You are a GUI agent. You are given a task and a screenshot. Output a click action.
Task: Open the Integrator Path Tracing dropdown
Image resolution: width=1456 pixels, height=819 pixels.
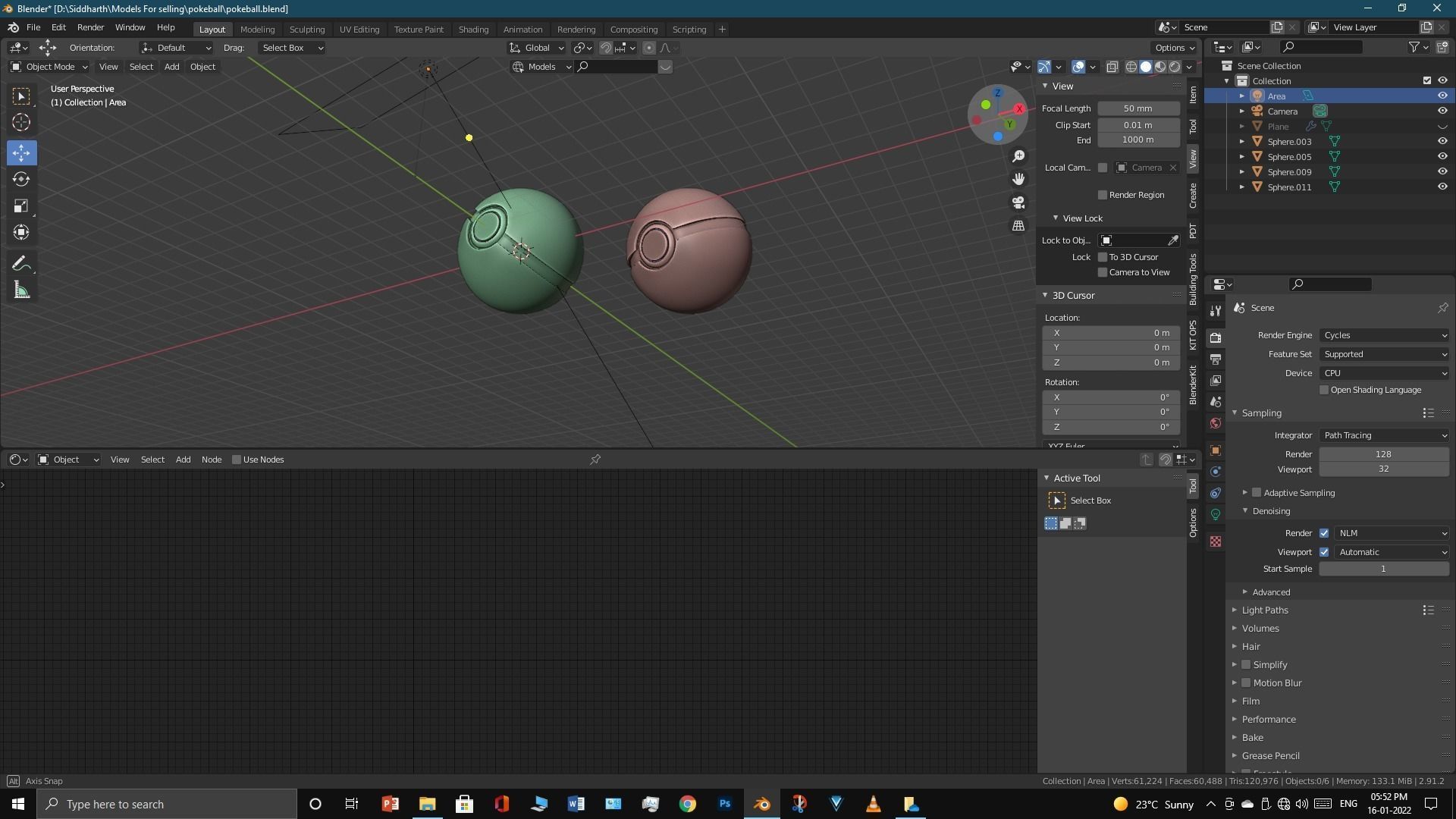[x=1384, y=435]
